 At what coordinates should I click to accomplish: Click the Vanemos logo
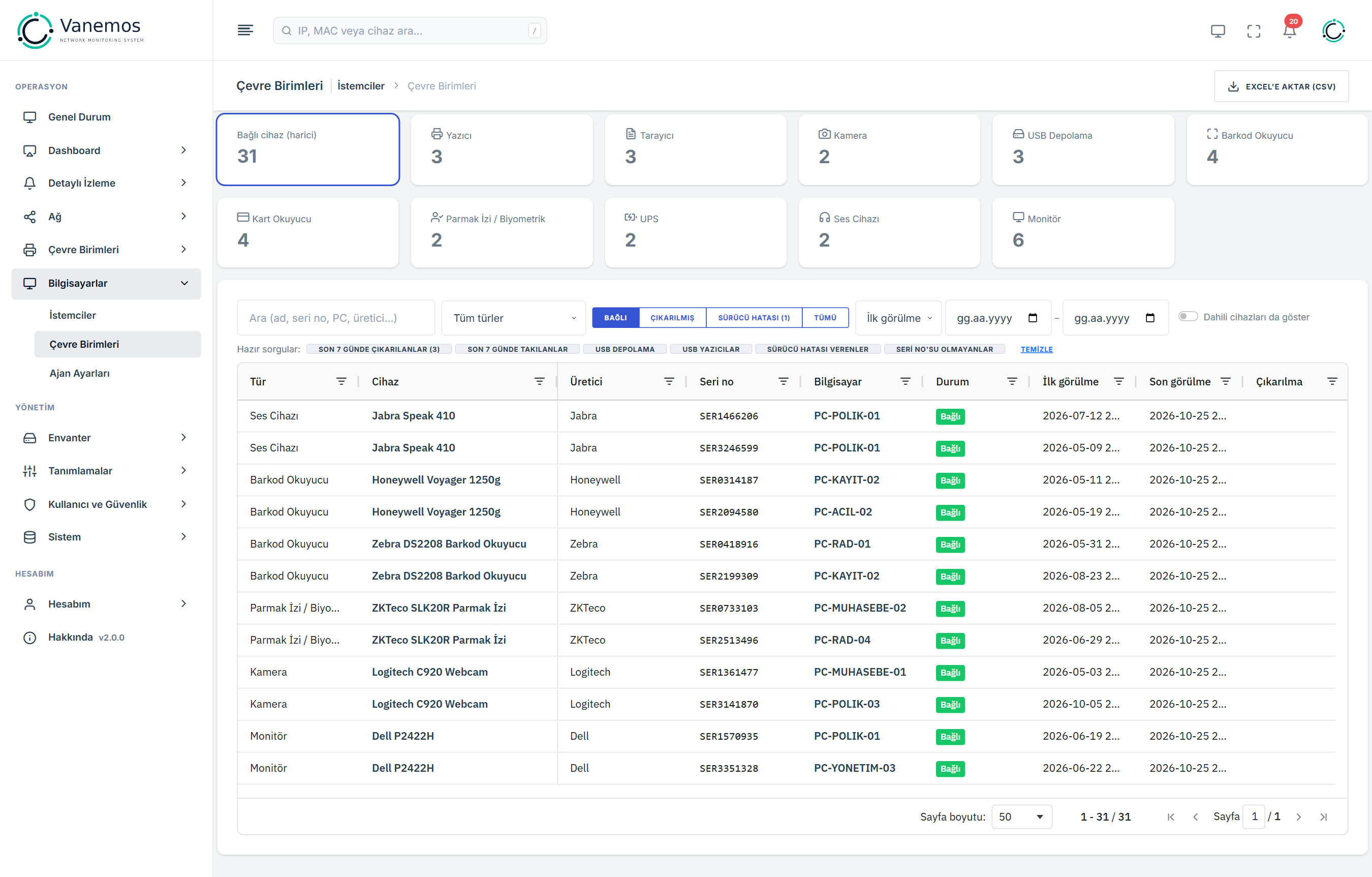[80, 30]
